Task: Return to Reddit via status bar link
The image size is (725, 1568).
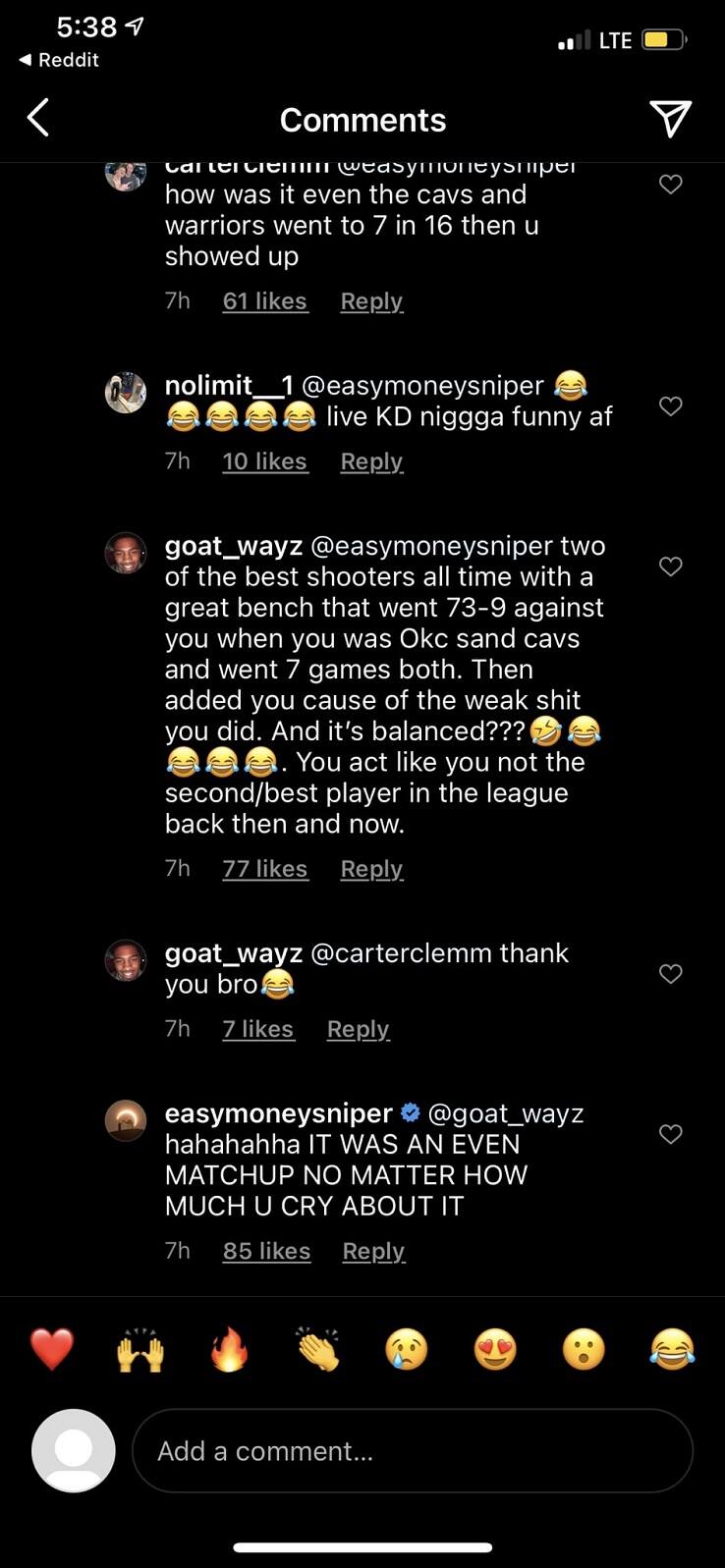Action: (59, 60)
